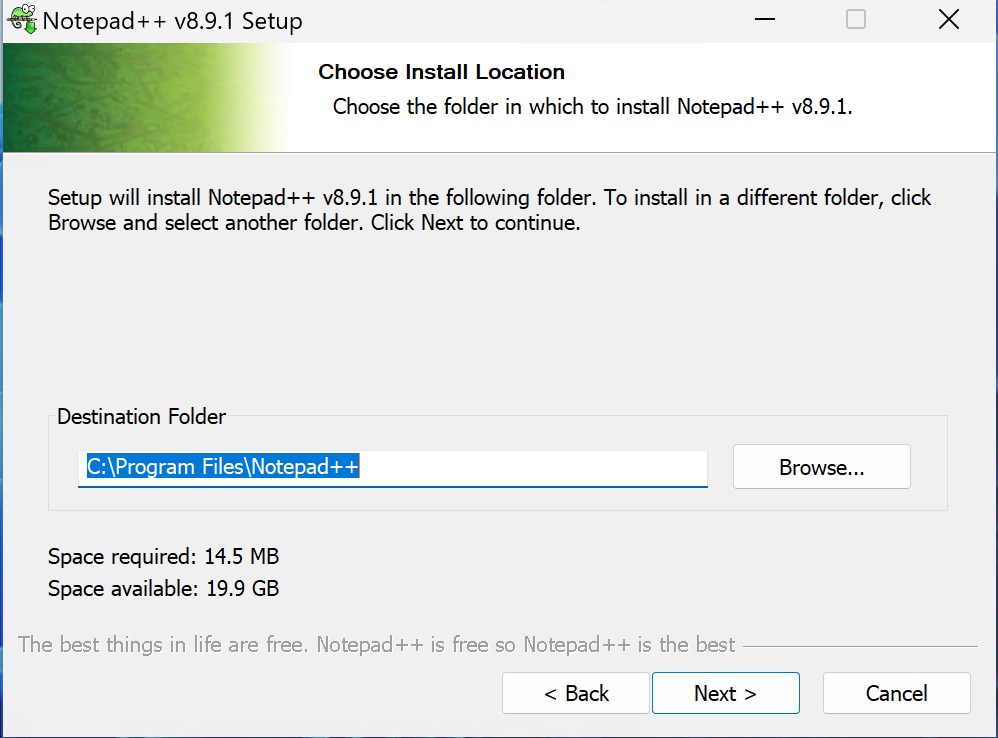Click the 'Choose the folder in which' subtitle

pyautogui.click(x=593, y=107)
